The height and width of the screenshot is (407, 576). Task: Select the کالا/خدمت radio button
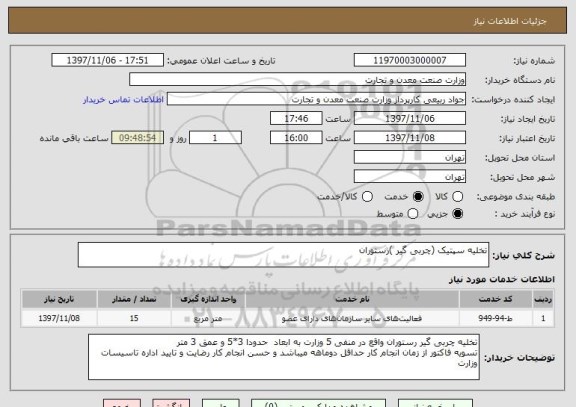pos(367,197)
